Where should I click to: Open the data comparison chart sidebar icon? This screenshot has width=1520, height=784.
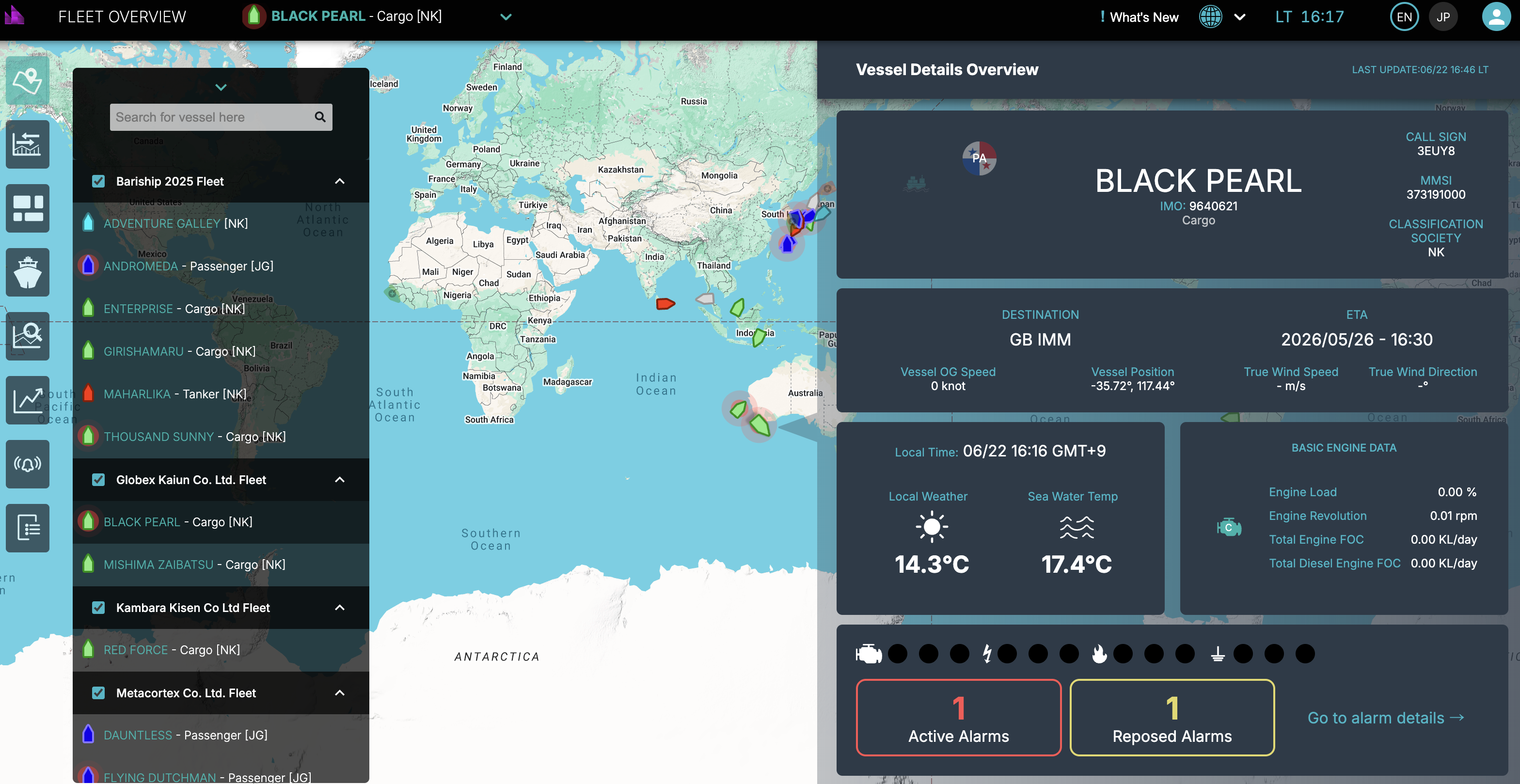[28, 144]
